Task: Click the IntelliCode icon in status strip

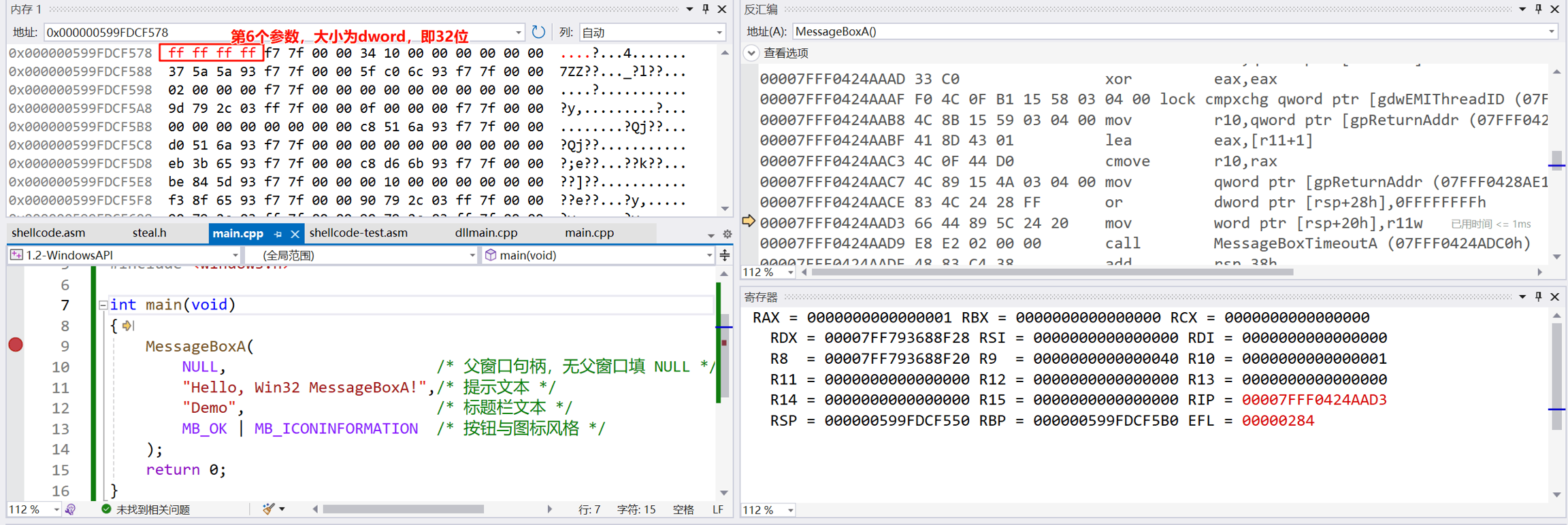Action: (x=71, y=509)
